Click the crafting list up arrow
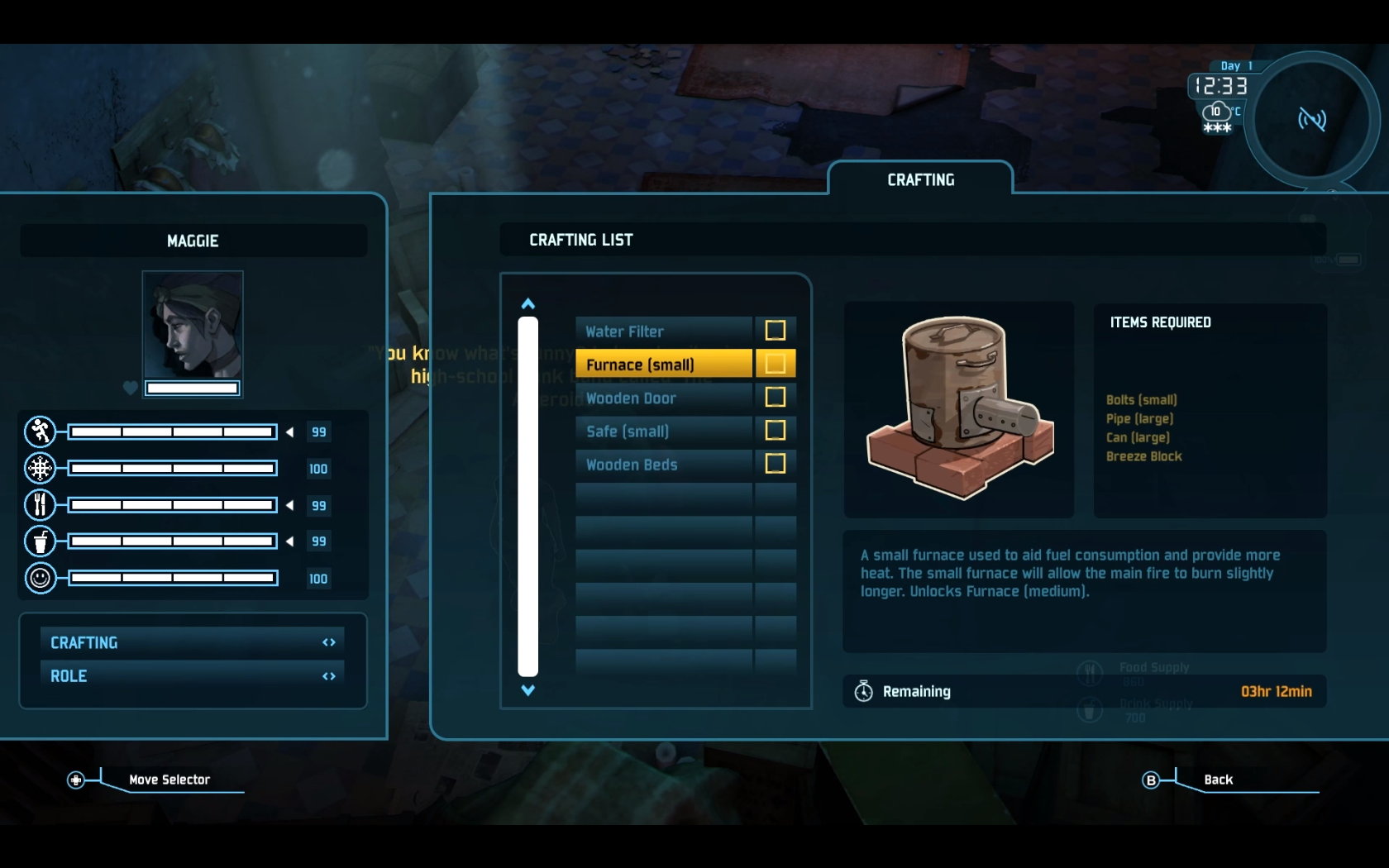 point(528,303)
